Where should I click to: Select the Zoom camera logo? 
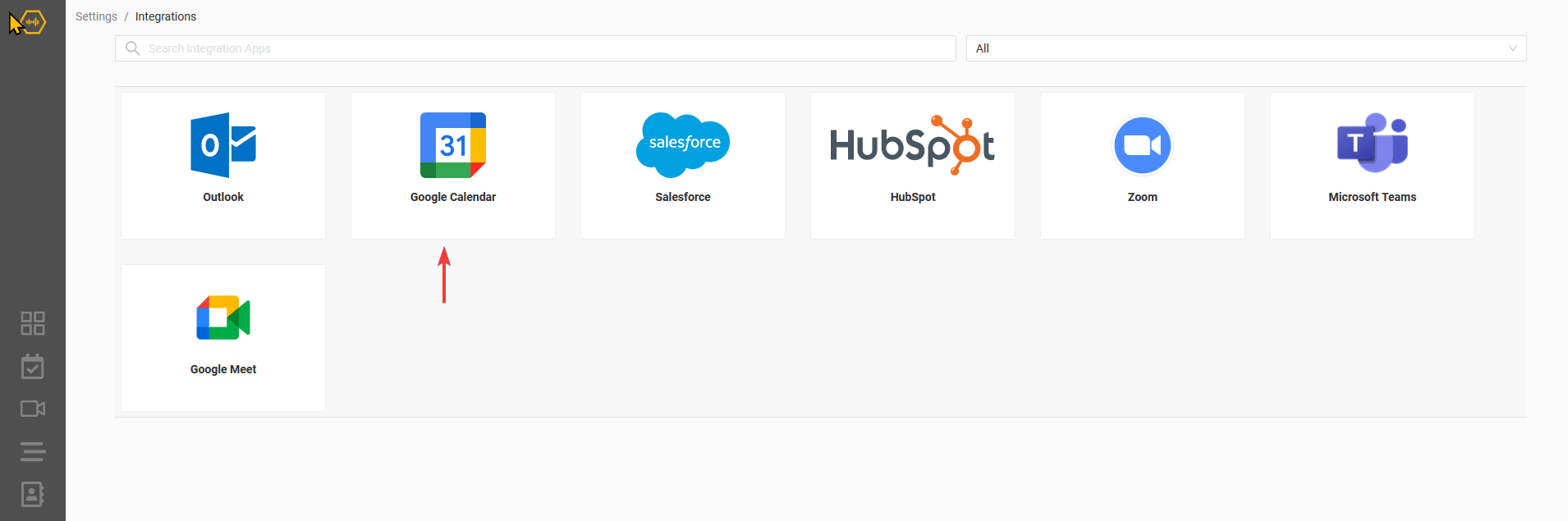[x=1143, y=145]
